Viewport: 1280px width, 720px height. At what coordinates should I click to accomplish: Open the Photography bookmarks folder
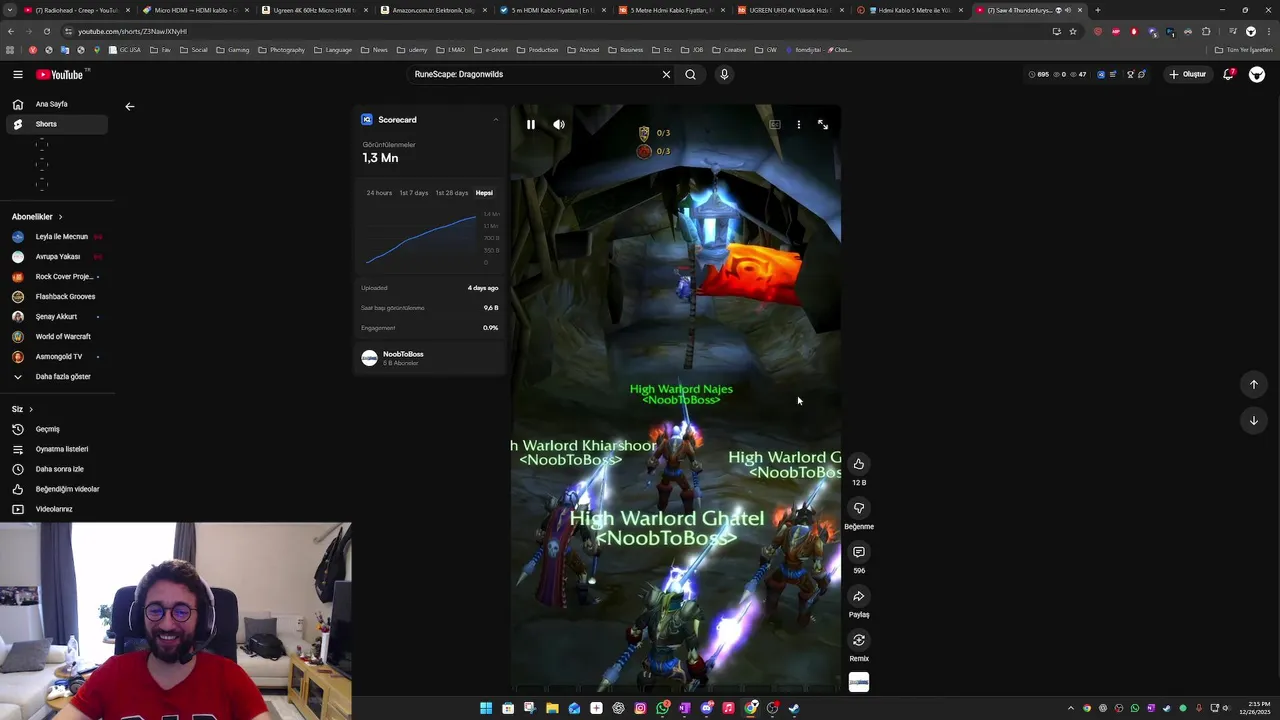pyautogui.click(x=281, y=49)
